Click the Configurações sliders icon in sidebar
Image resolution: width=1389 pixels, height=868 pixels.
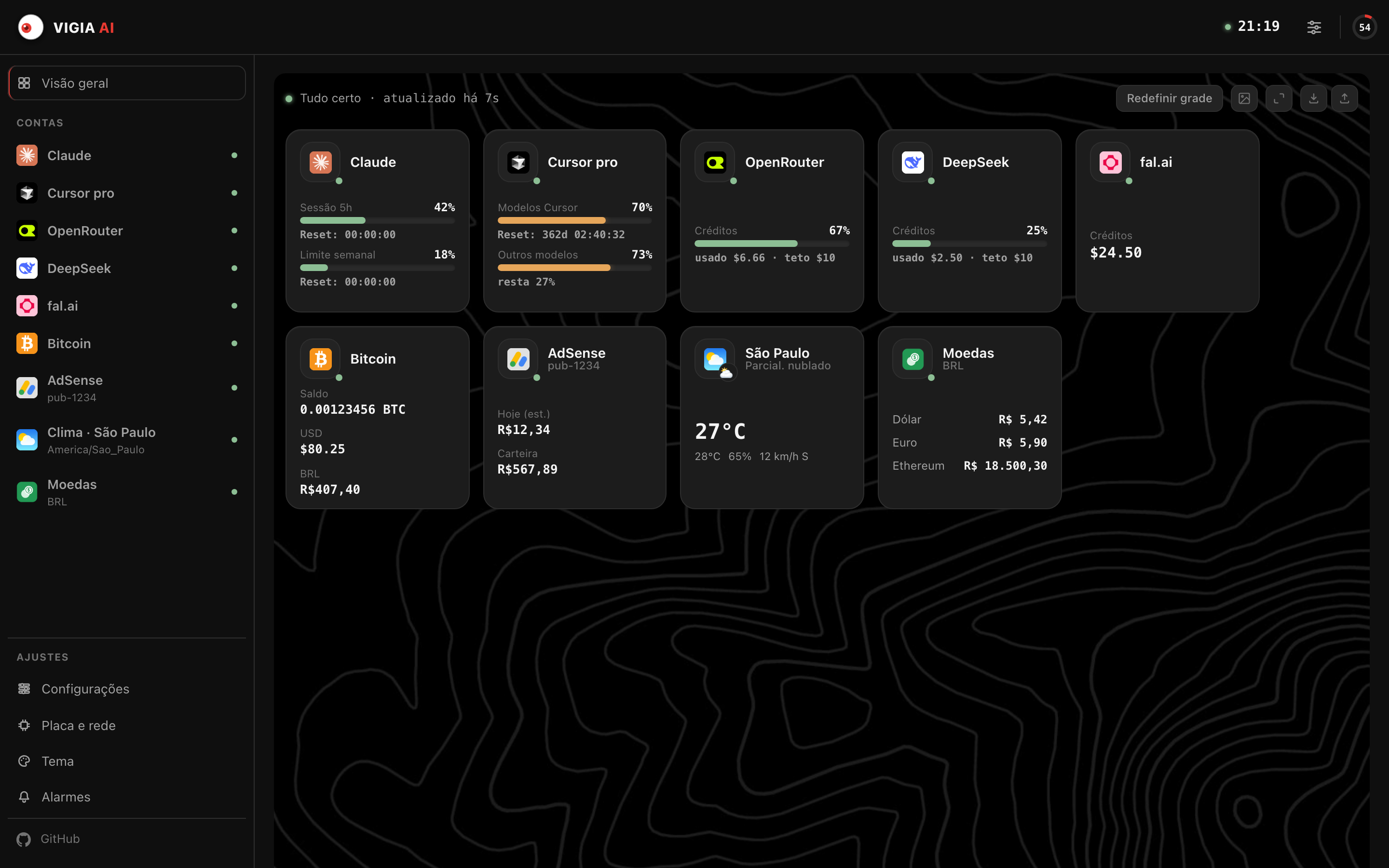point(24,688)
